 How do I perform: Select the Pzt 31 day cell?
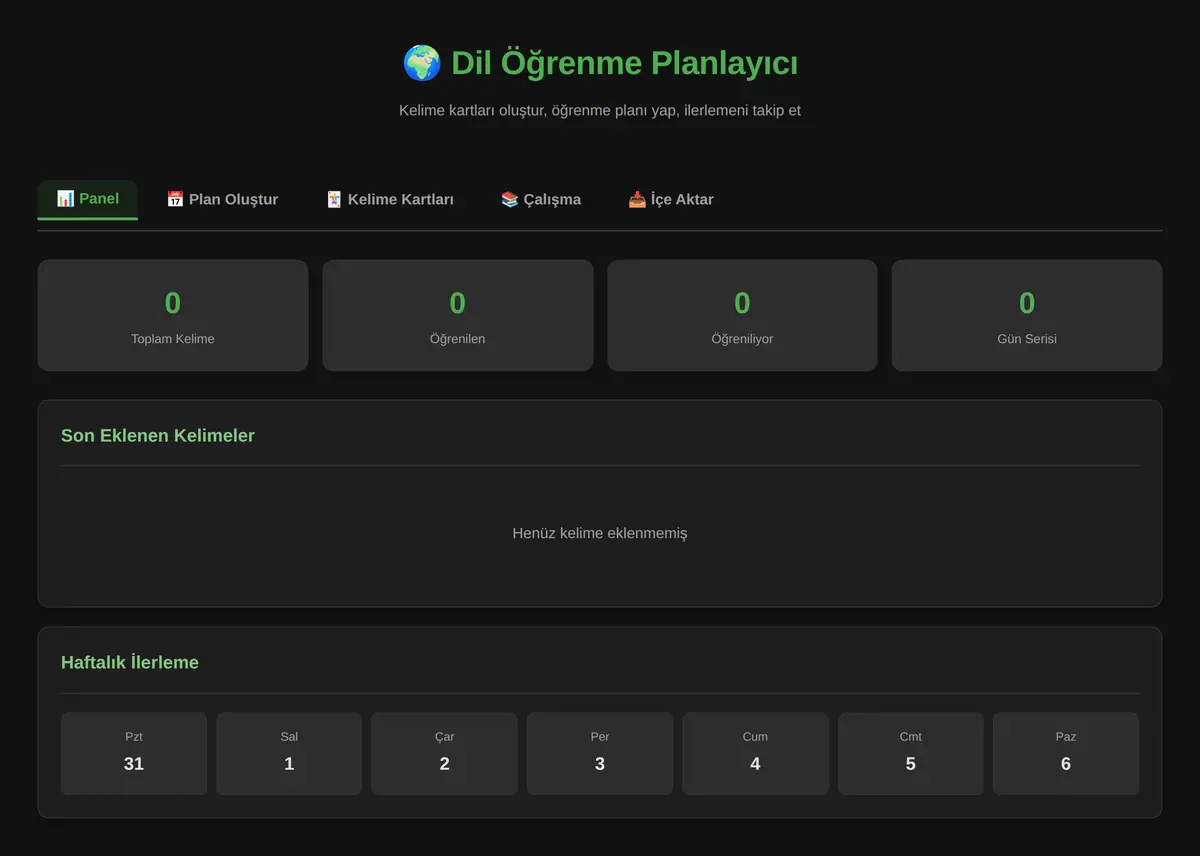point(134,754)
